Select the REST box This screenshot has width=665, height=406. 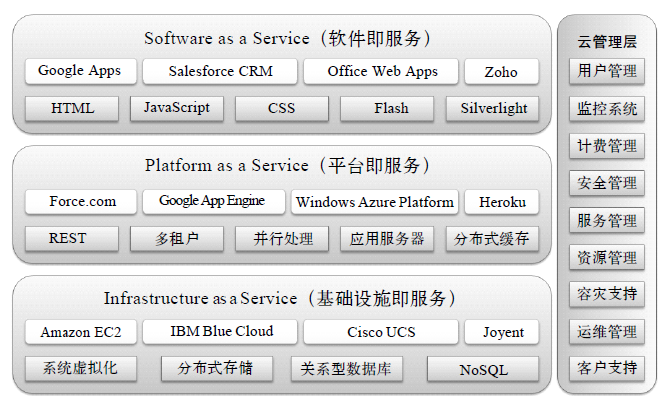(x=72, y=239)
